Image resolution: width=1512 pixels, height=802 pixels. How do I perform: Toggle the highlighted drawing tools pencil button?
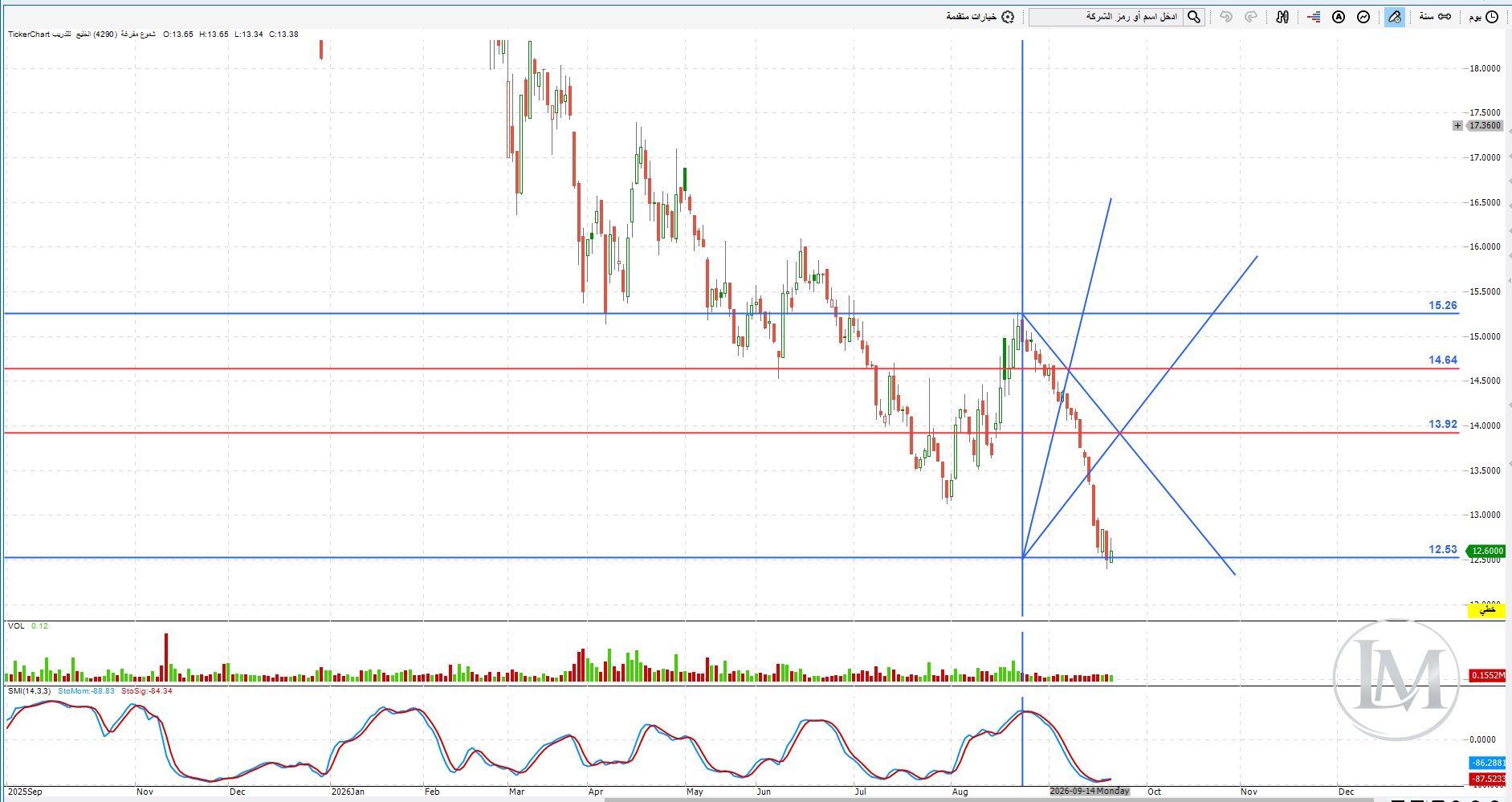pyautogui.click(x=1395, y=17)
